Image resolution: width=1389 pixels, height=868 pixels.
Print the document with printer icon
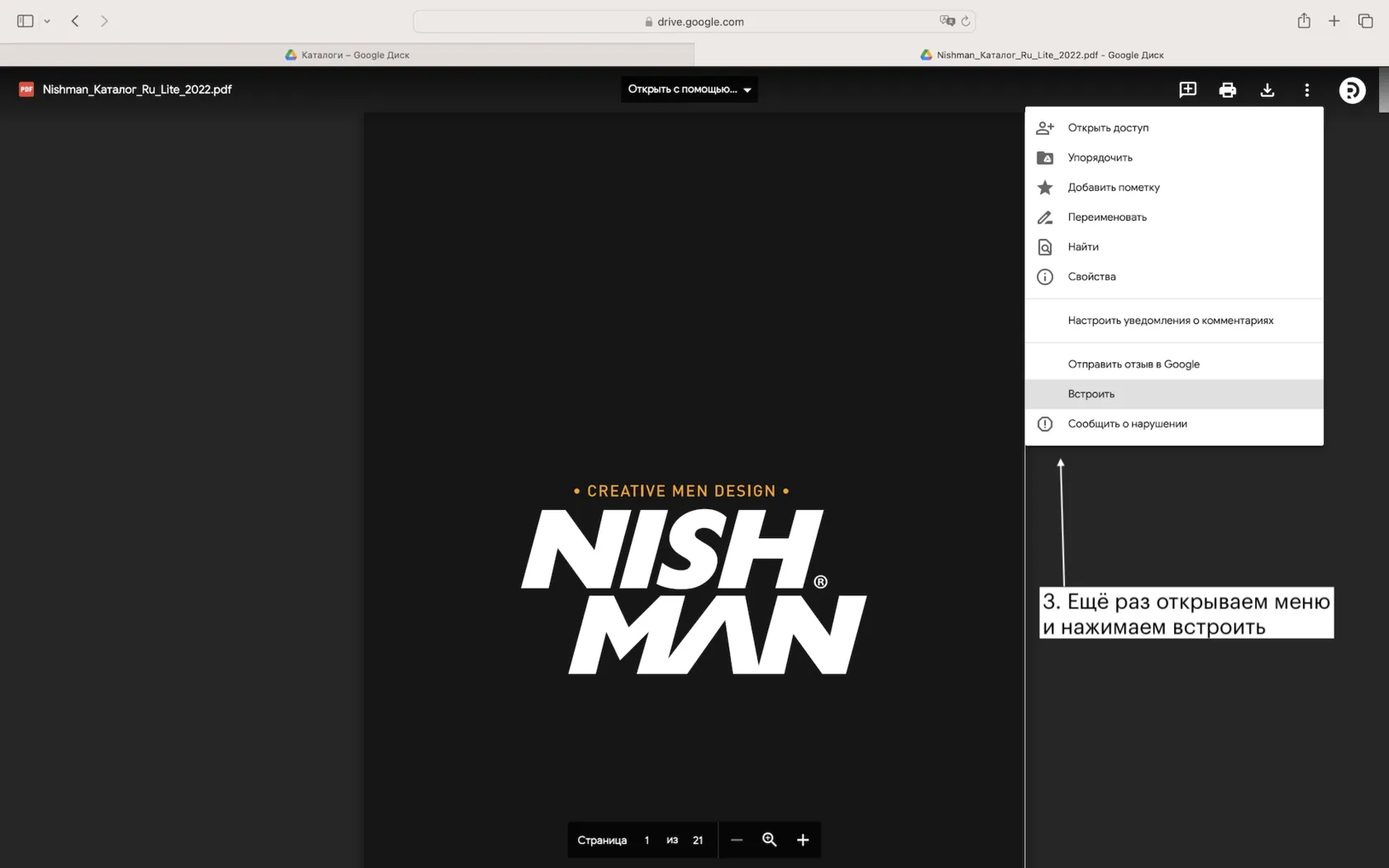pyautogui.click(x=1228, y=90)
